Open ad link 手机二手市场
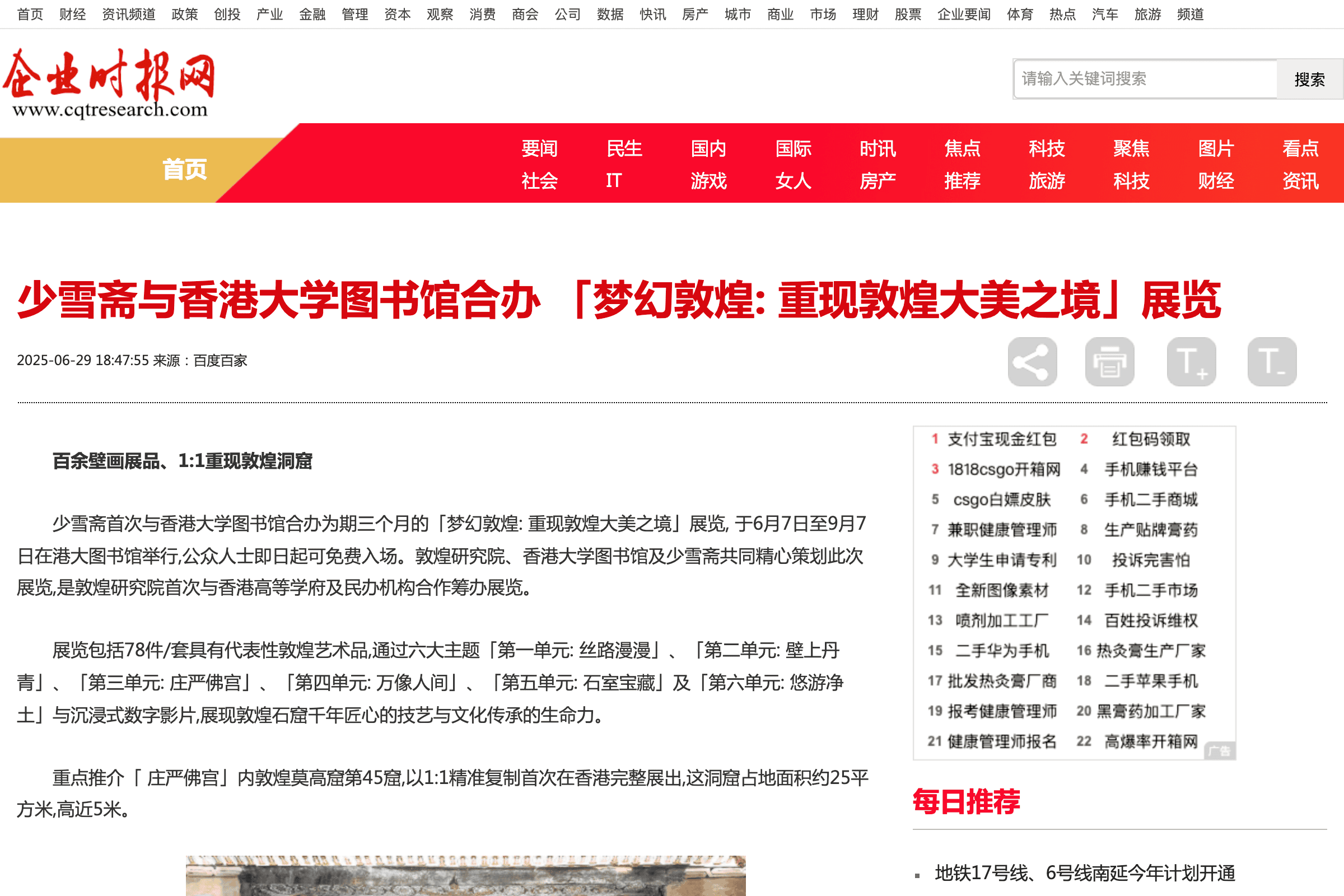The image size is (1344, 896). tap(1151, 590)
